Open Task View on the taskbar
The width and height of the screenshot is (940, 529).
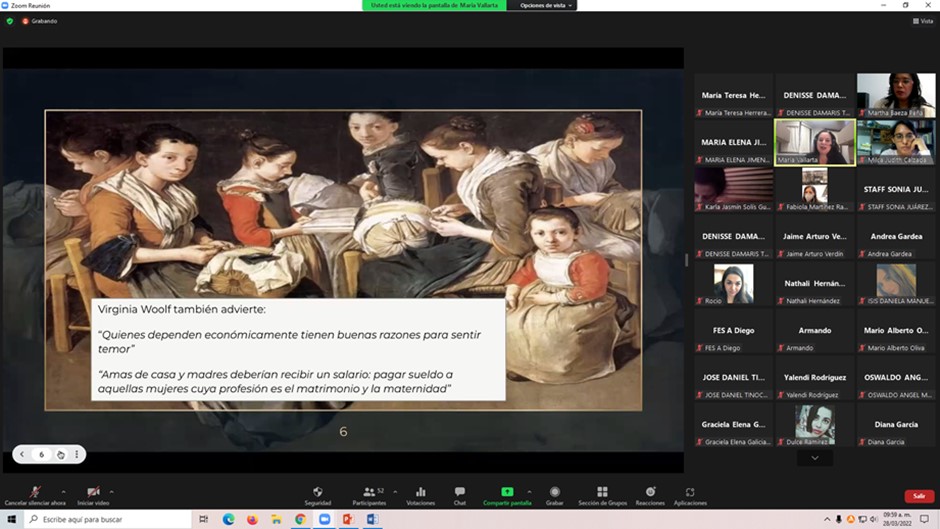point(204,519)
